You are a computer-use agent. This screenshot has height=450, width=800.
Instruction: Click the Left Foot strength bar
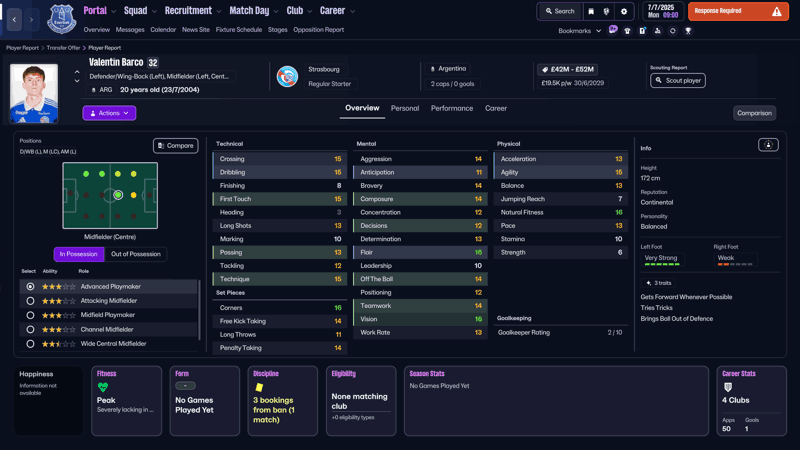(x=662, y=264)
